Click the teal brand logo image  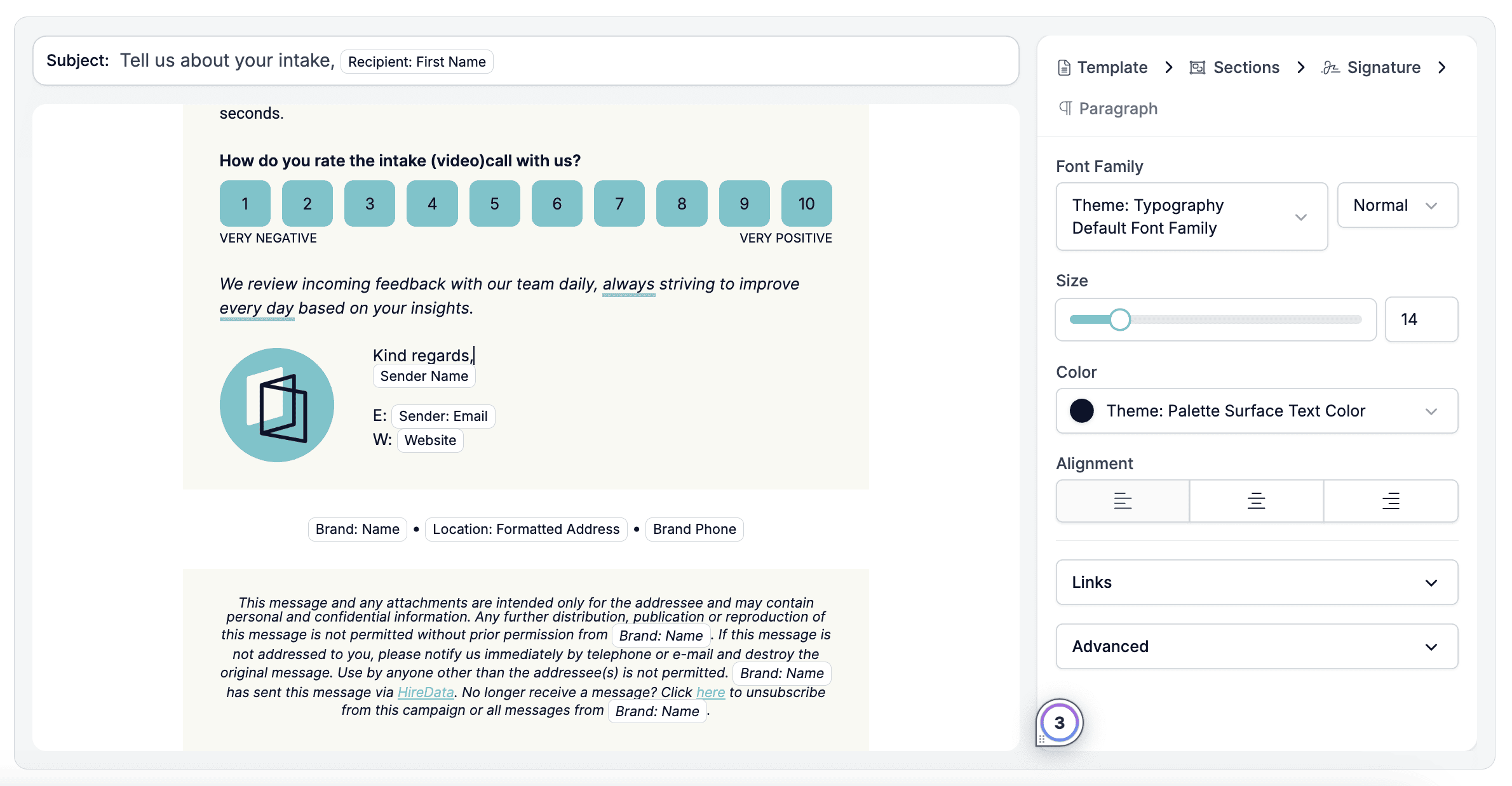(277, 405)
